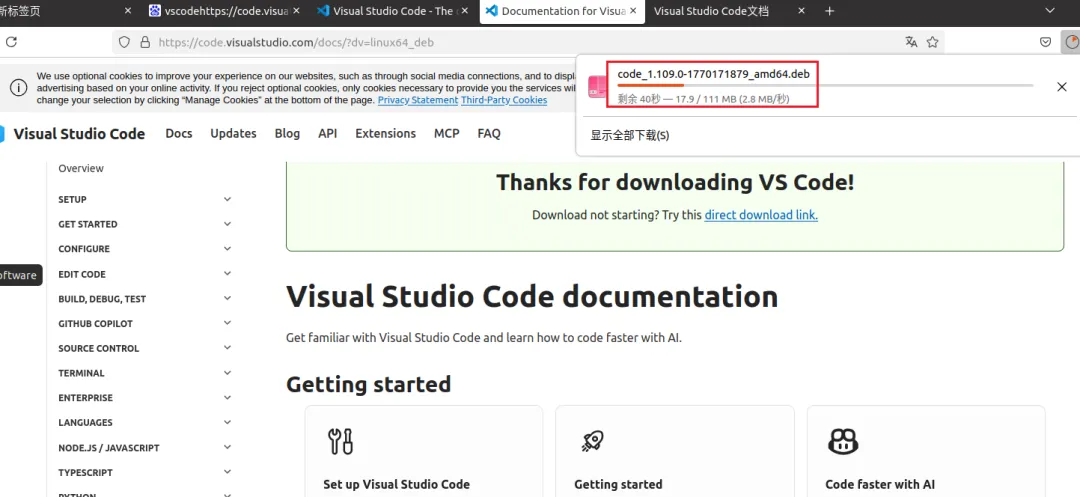Open the Docs navigation item
The width and height of the screenshot is (1080, 497).
coord(179,134)
